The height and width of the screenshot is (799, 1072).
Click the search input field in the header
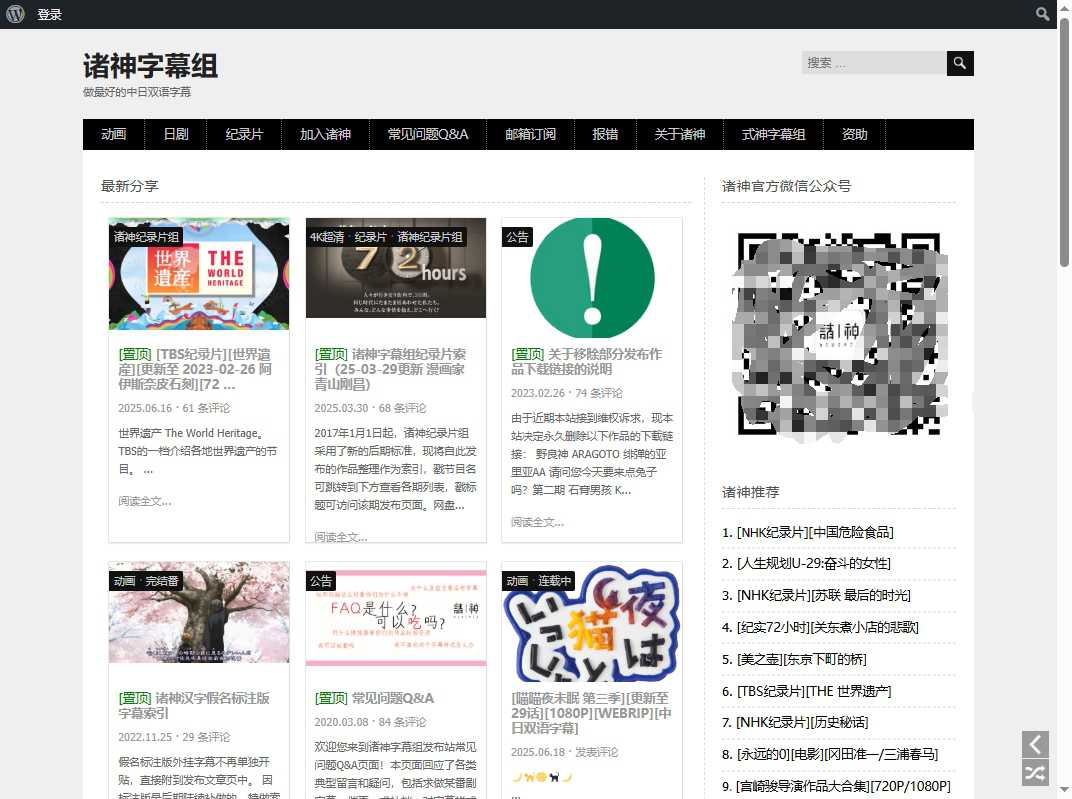coord(872,62)
